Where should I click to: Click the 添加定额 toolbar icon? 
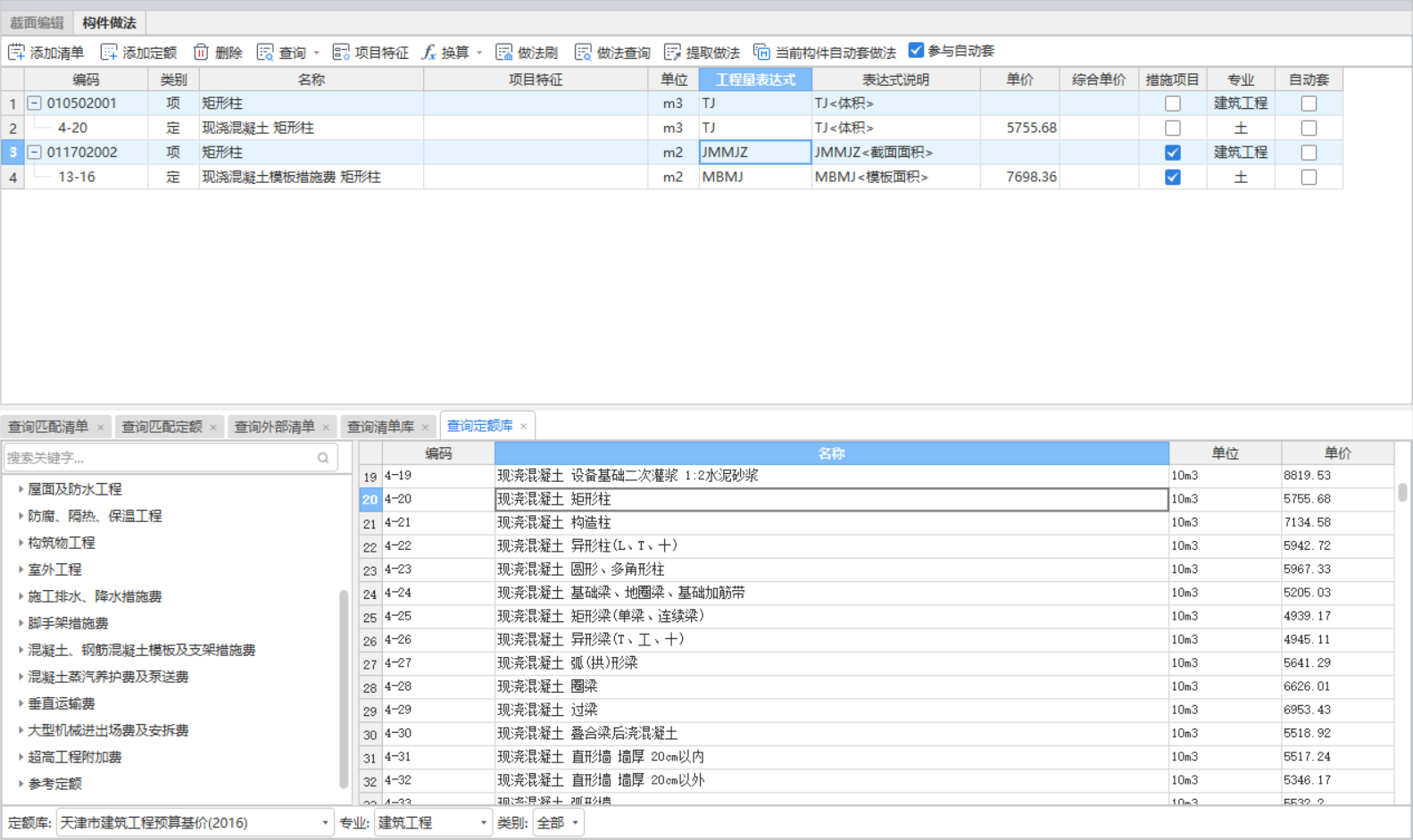(109, 53)
